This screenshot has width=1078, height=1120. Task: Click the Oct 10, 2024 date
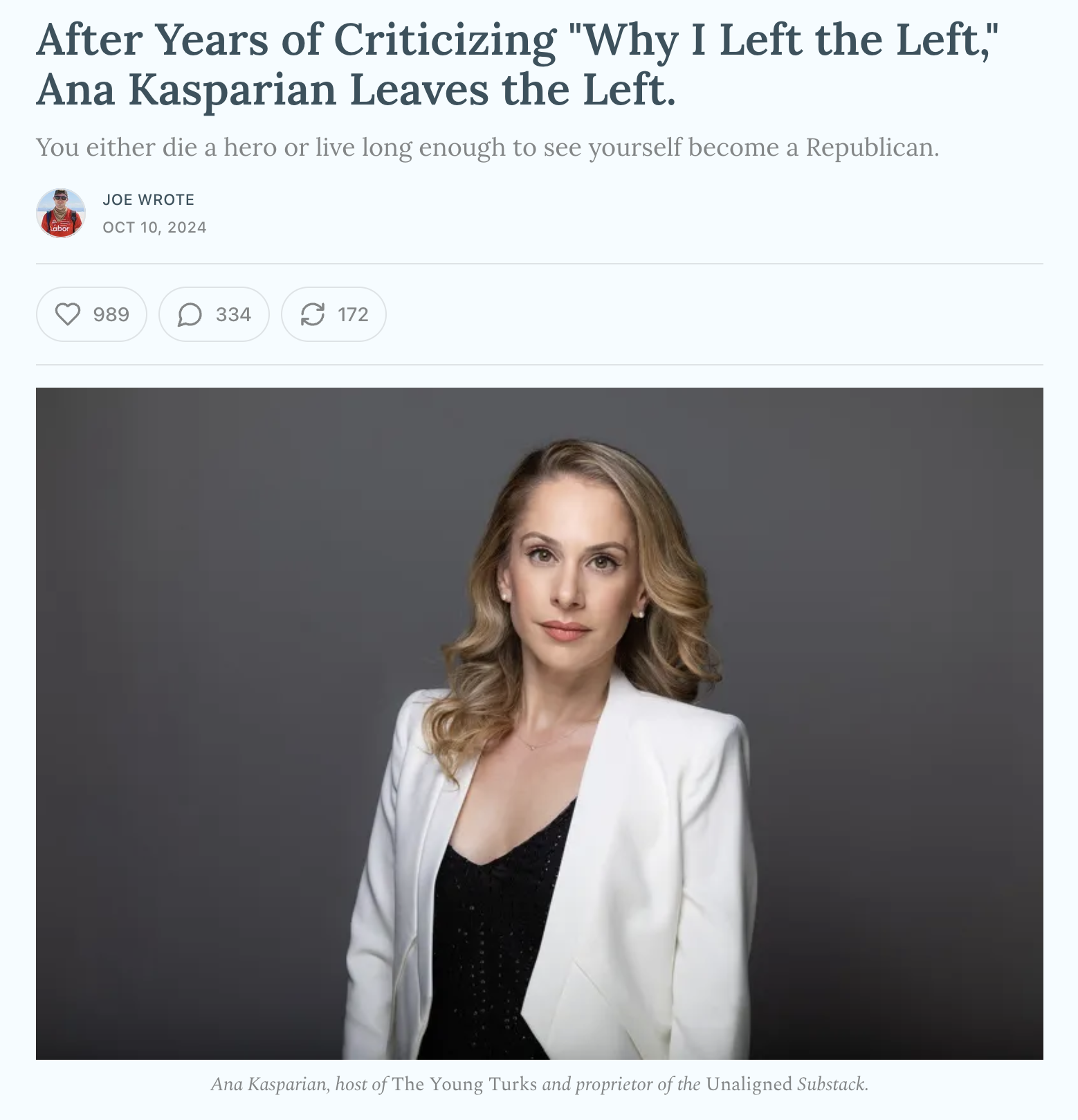point(154,227)
